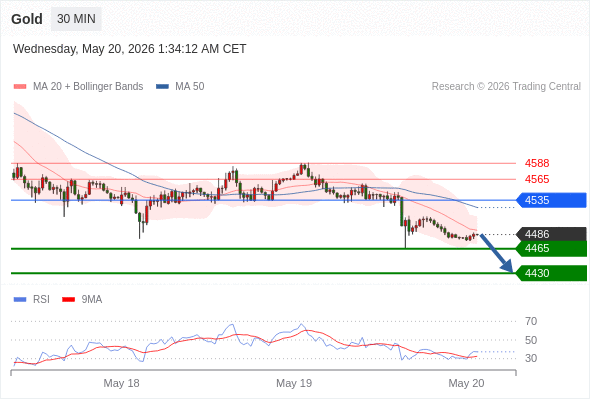The image size is (590, 400).
Task: Click the RSI 30 axis label
Action: tap(531, 358)
